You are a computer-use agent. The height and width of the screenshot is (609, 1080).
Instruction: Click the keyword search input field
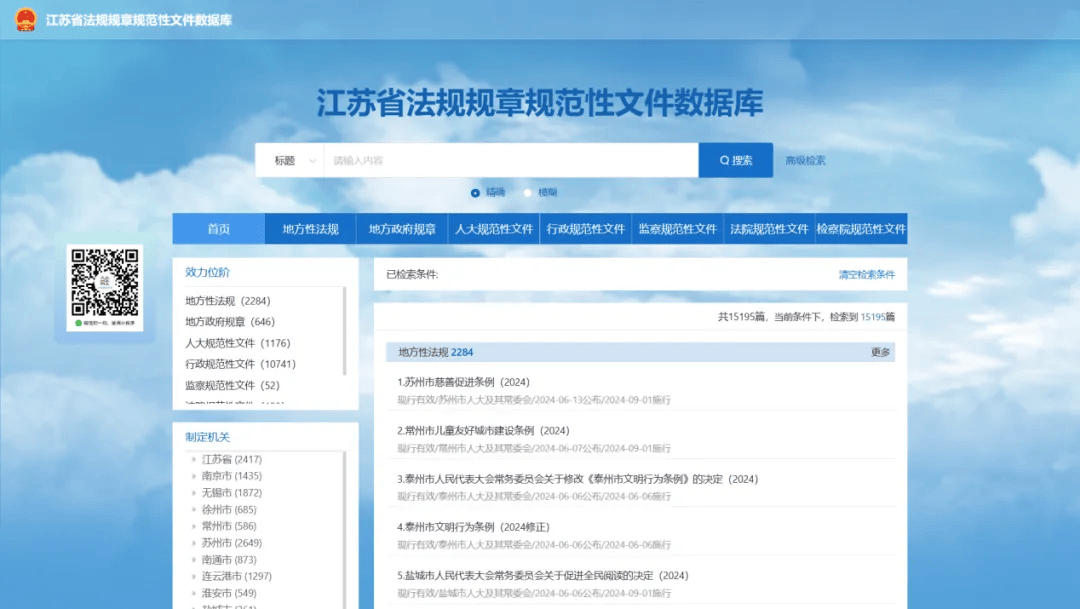pos(510,160)
